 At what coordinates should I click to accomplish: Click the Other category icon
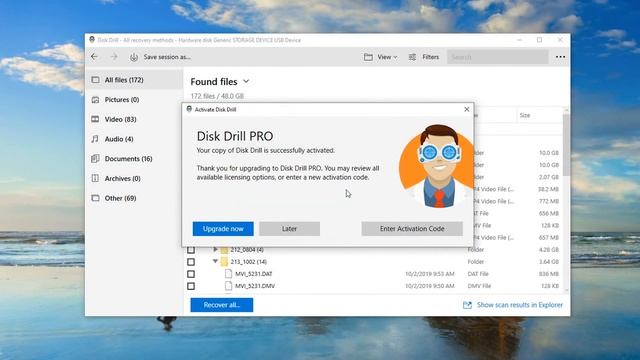[x=95, y=198]
